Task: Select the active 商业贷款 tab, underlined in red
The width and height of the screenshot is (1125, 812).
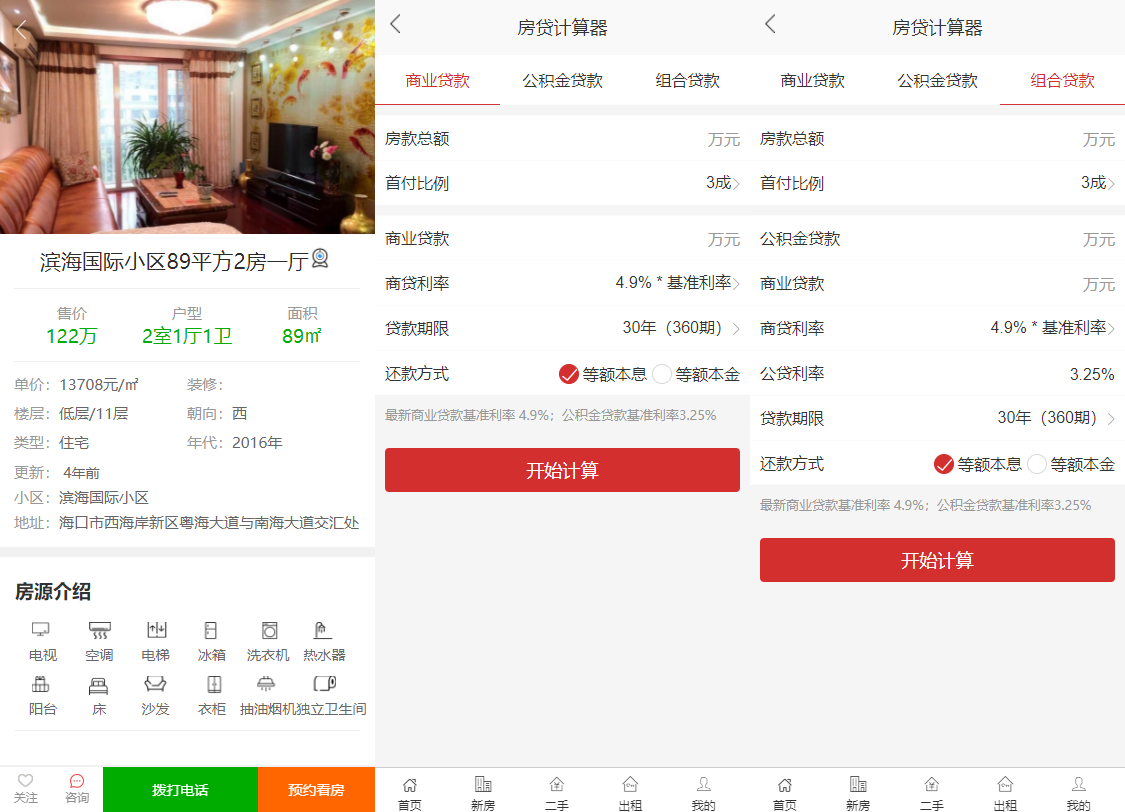Action: [438, 80]
